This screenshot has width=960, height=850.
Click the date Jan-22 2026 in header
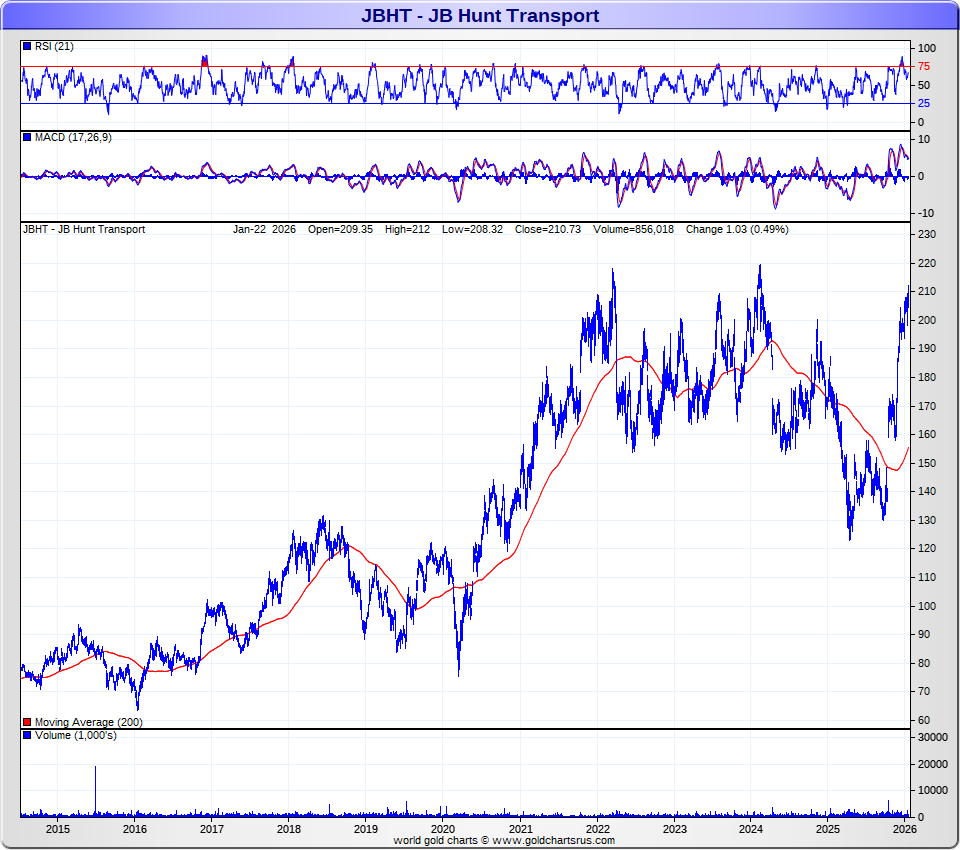pyautogui.click(x=264, y=229)
